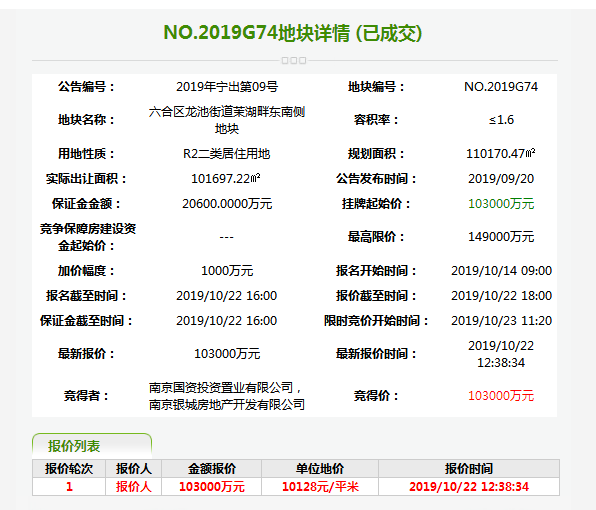Screen dimensions: 596x510
Task: Click the 保证金截至时间 value 2019/10/22 16:00
Action: [x=227, y=321]
